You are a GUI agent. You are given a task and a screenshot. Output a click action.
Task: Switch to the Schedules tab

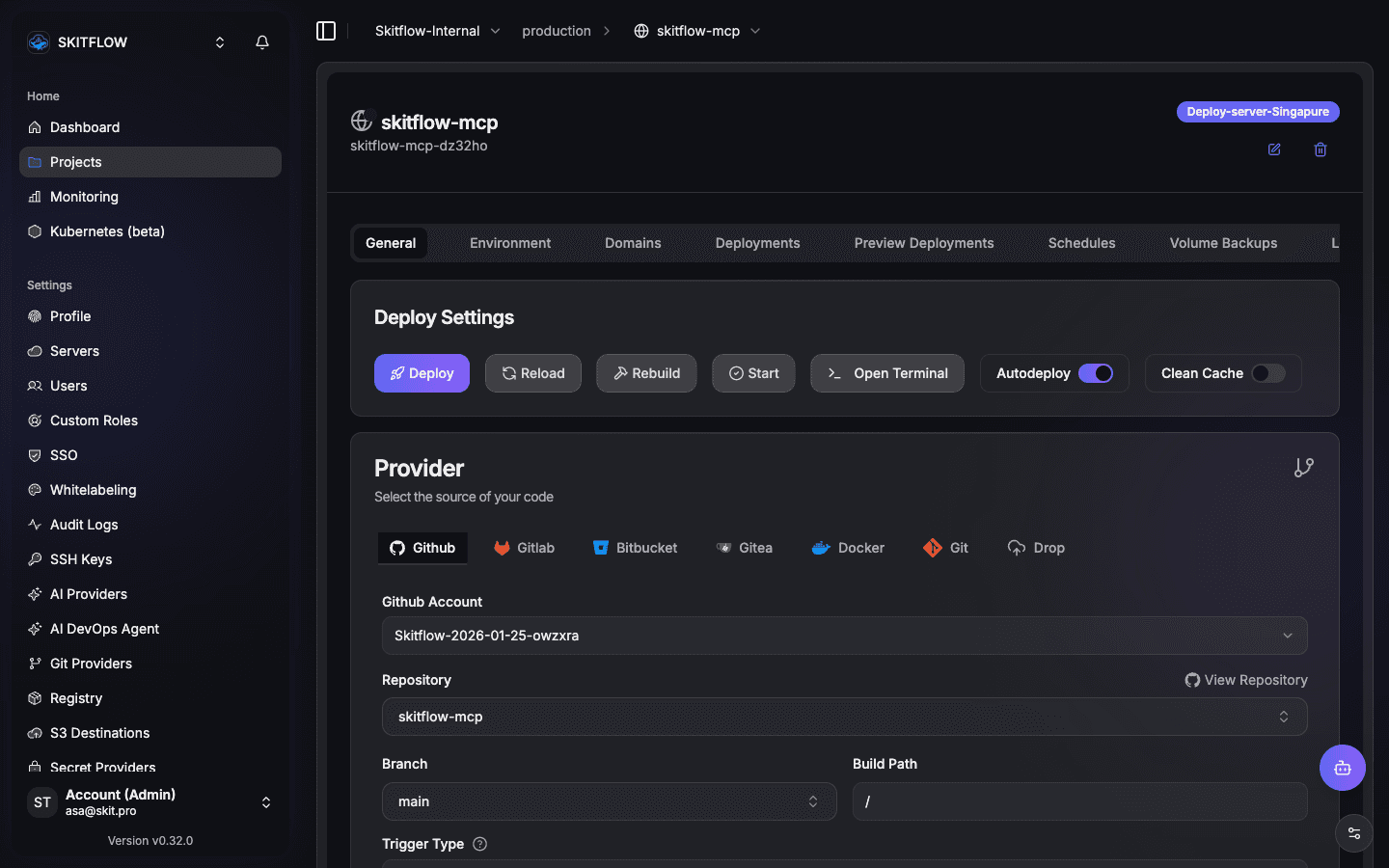(x=1082, y=243)
